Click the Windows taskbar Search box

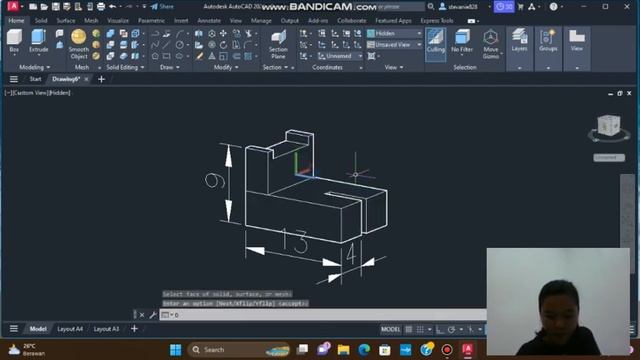tap(238, 350)
